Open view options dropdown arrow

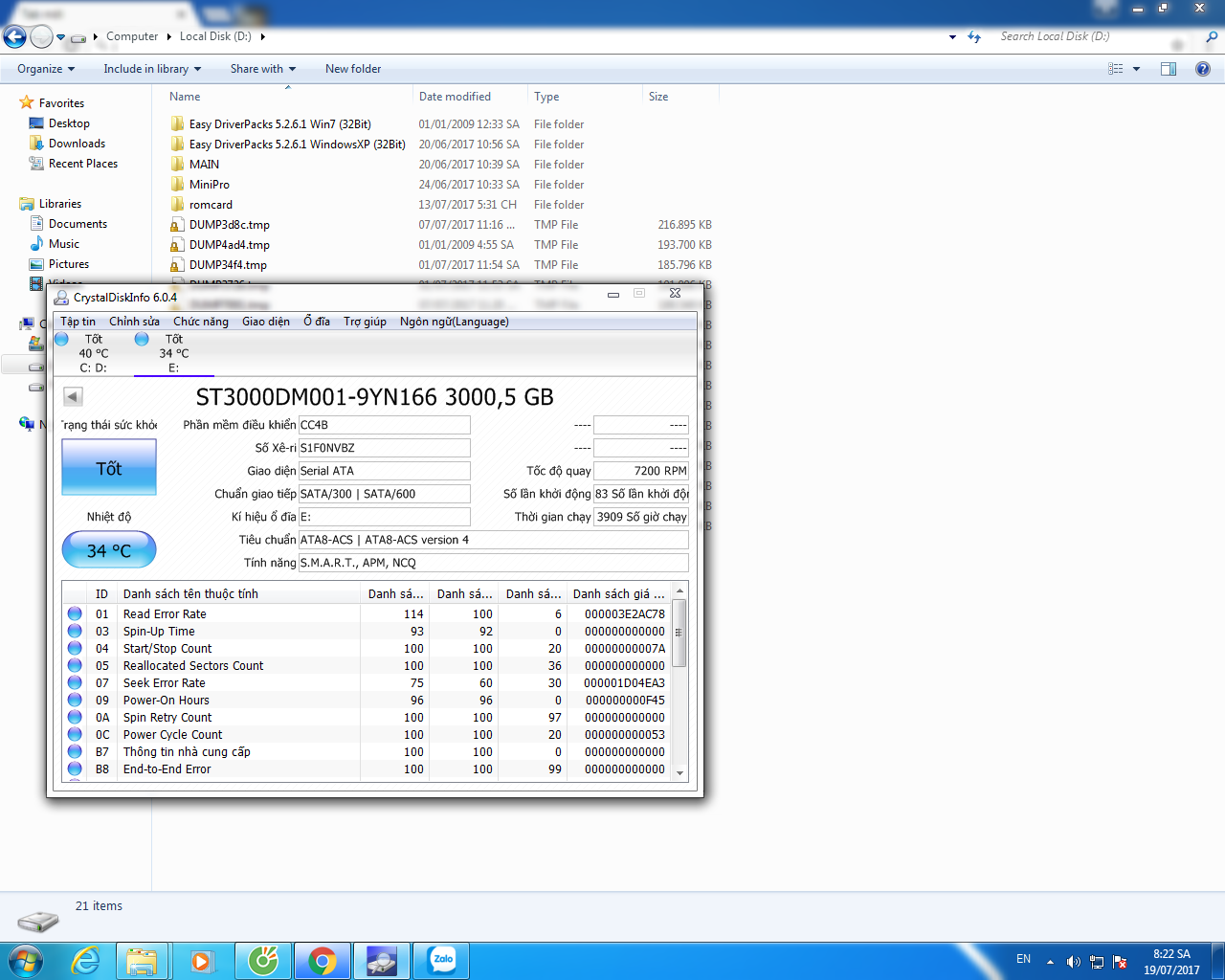(x=1137, y=69)
